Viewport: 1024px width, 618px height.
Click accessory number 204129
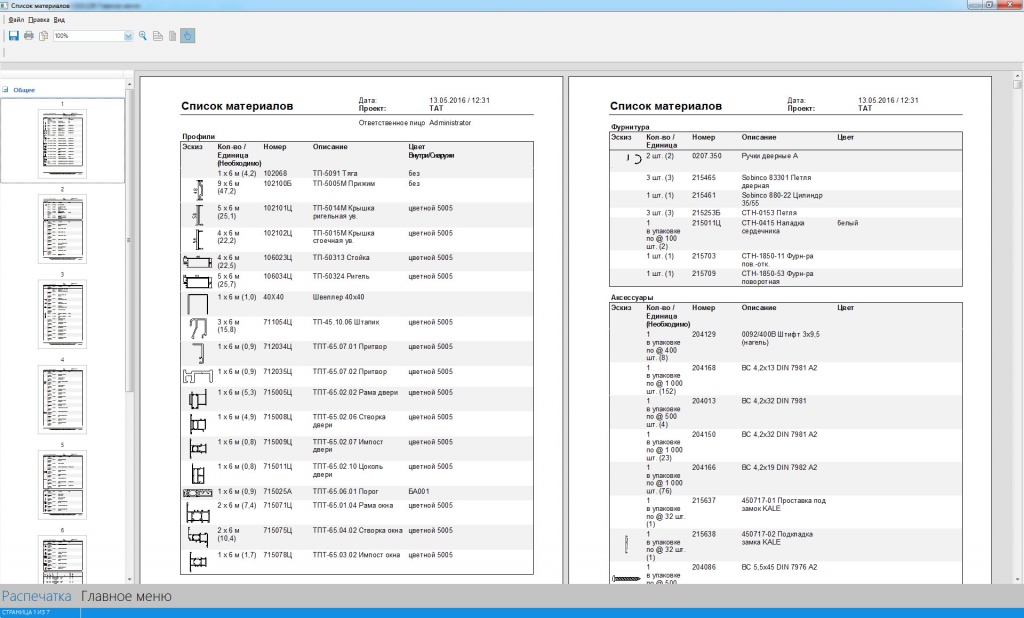tap(704, 334)
